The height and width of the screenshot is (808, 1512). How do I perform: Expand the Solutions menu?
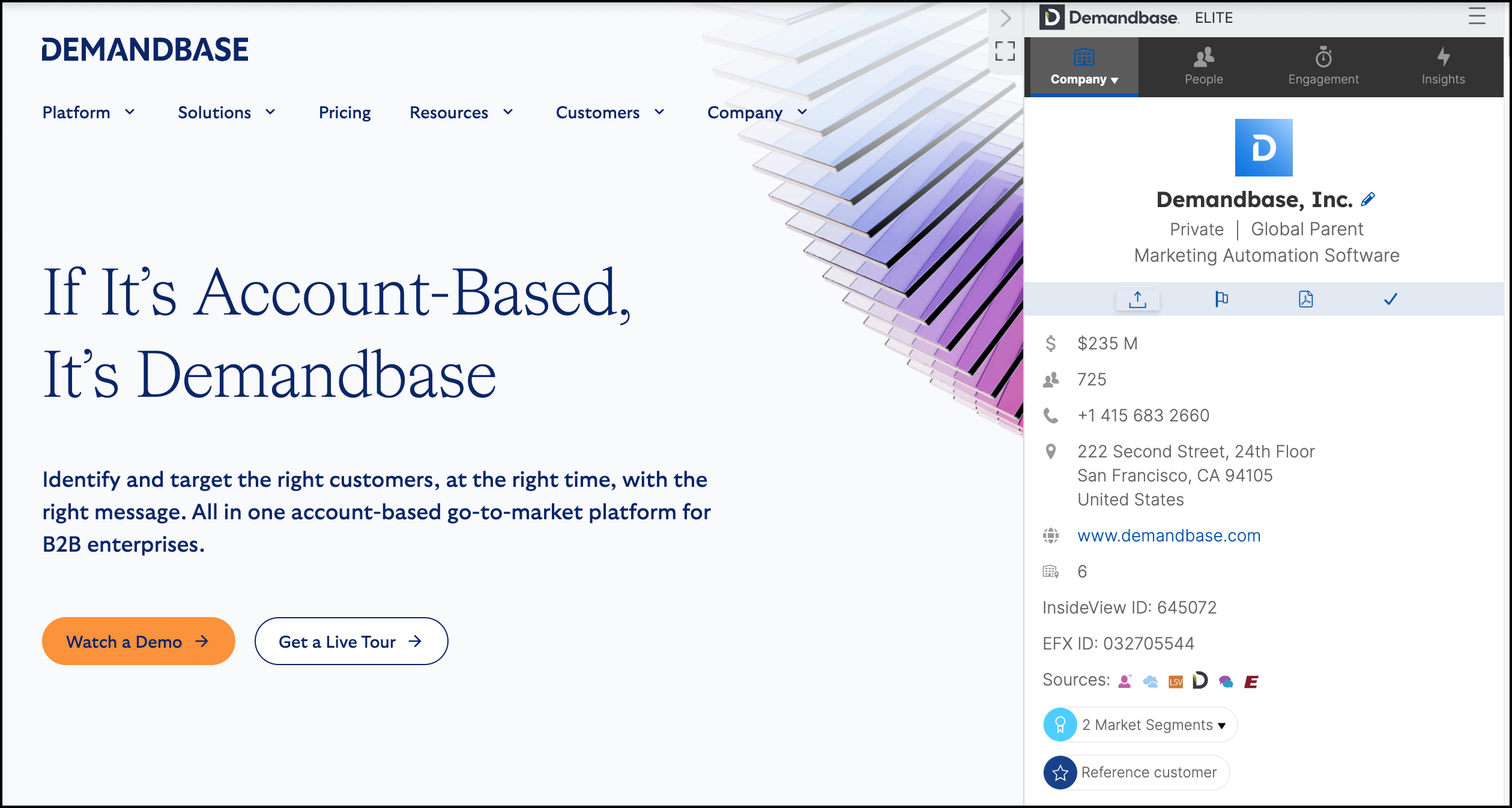tap(227, 112)
